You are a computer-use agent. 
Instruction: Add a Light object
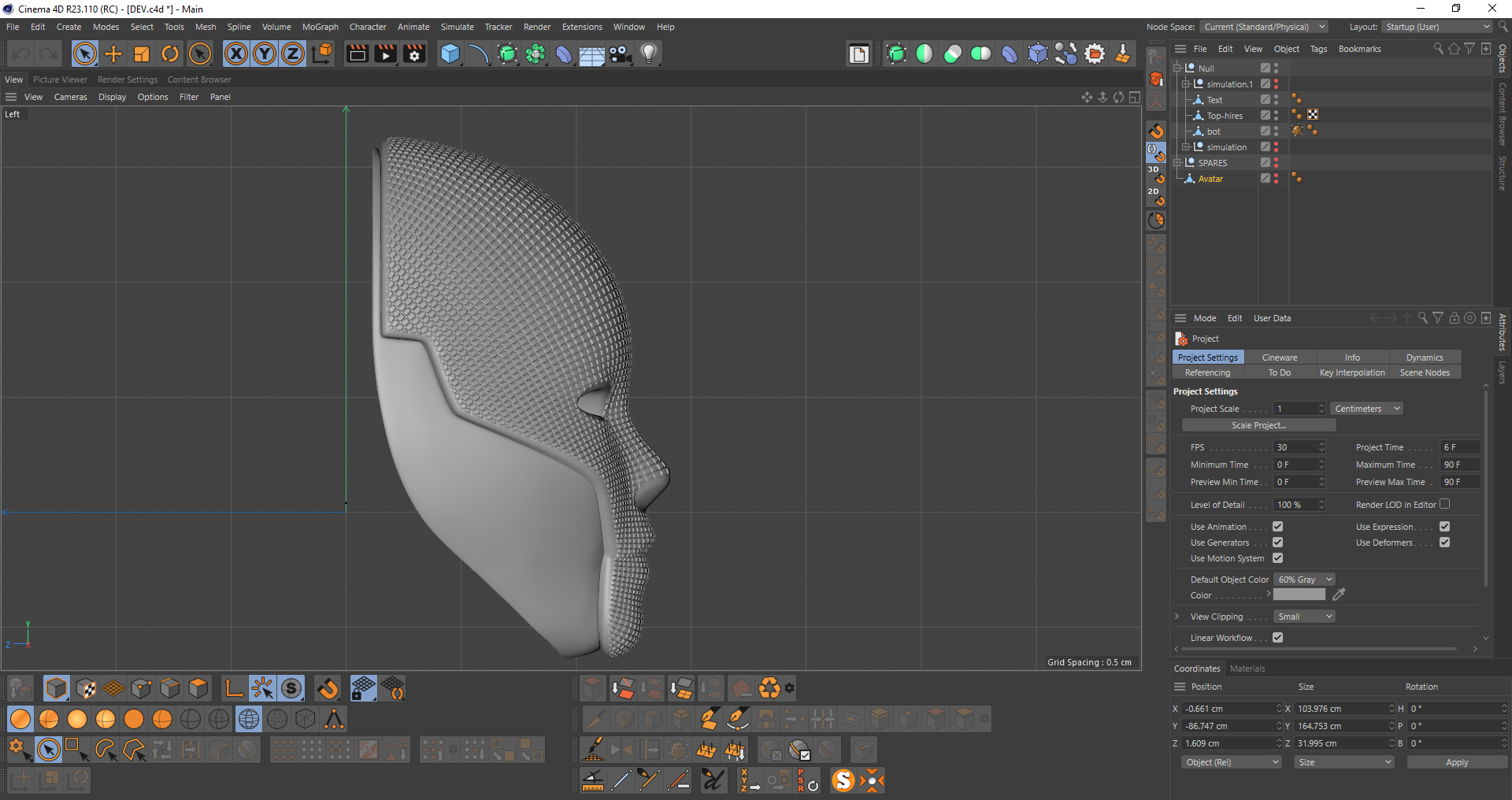click(649, 54)
